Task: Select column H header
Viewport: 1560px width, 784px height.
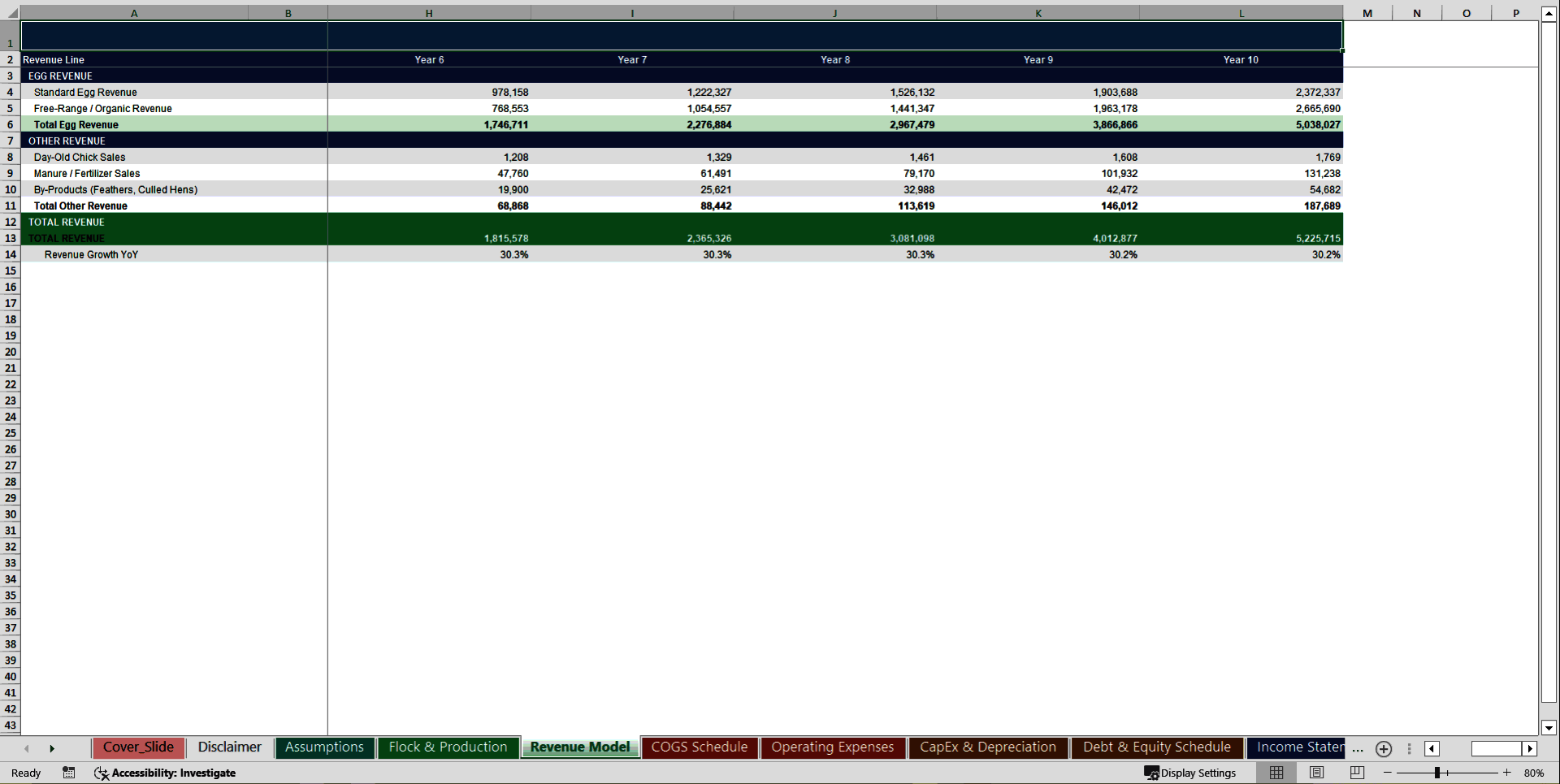Action: (x=428, y=13)
